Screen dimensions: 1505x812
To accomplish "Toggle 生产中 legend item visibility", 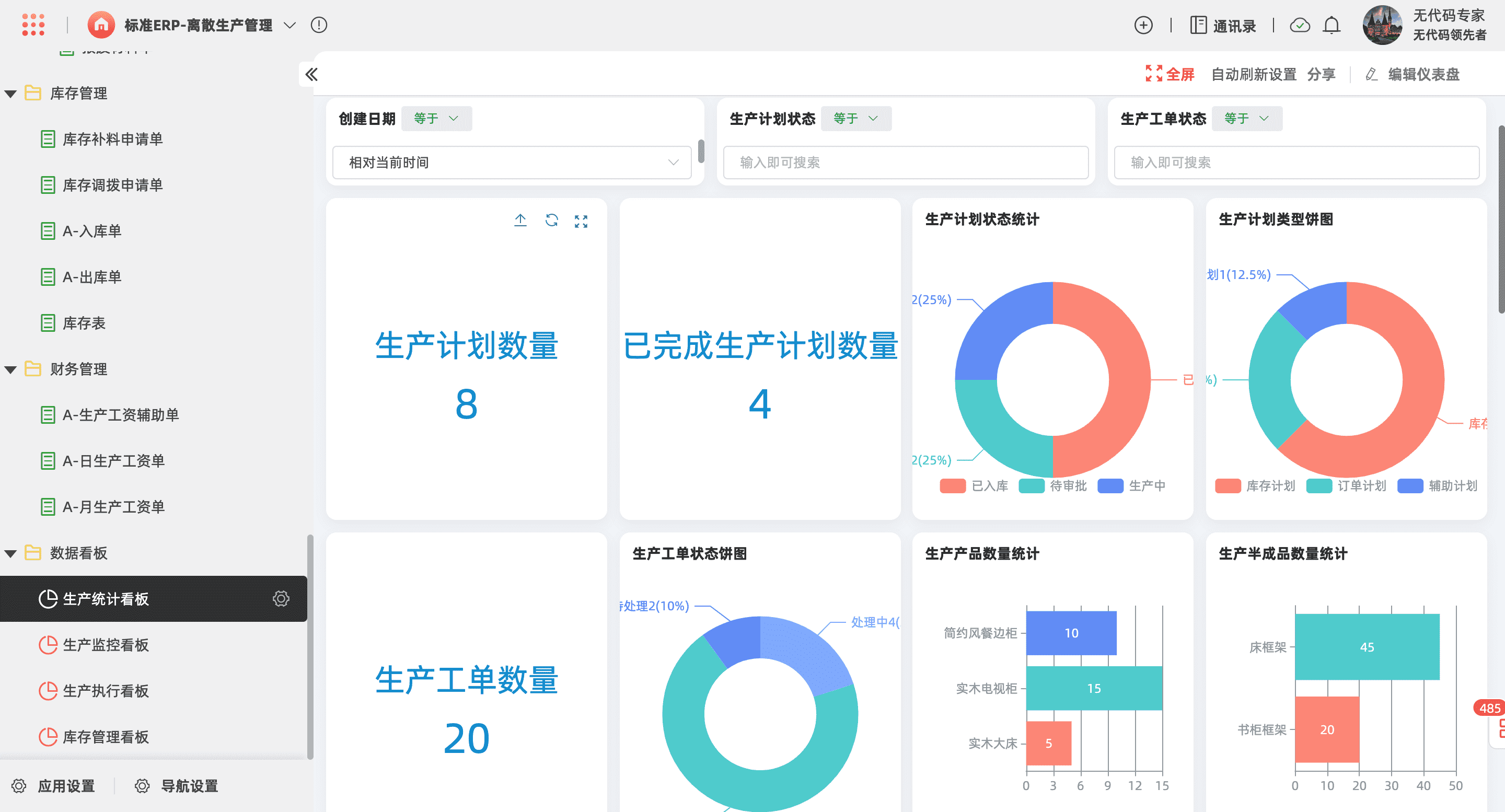I will [x=1131, y=486].
